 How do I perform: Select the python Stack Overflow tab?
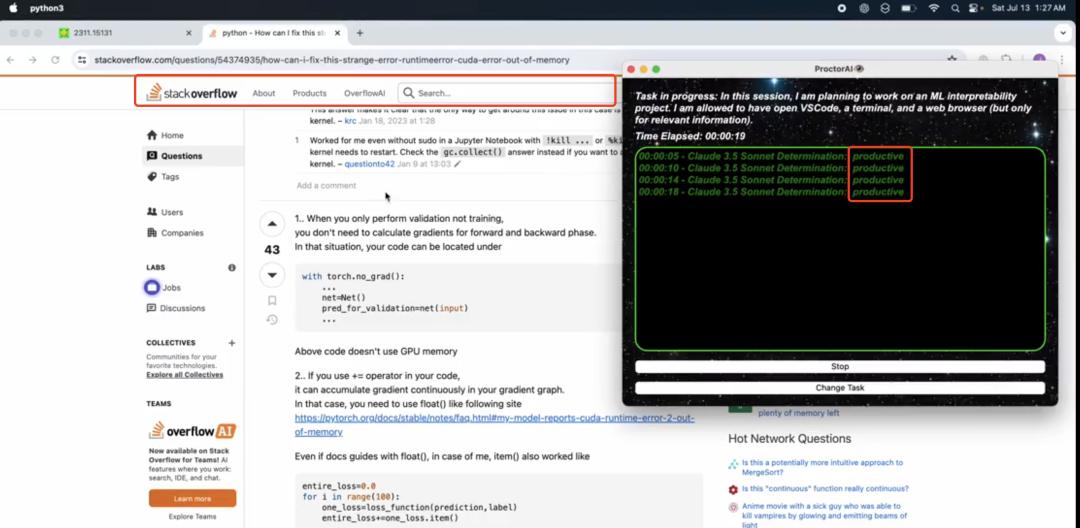tap(273, 33)
